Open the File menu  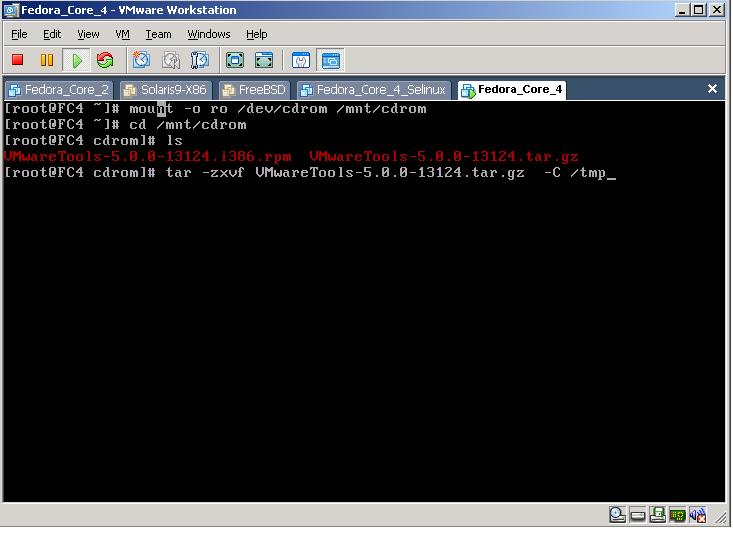[x=19, y=34]
